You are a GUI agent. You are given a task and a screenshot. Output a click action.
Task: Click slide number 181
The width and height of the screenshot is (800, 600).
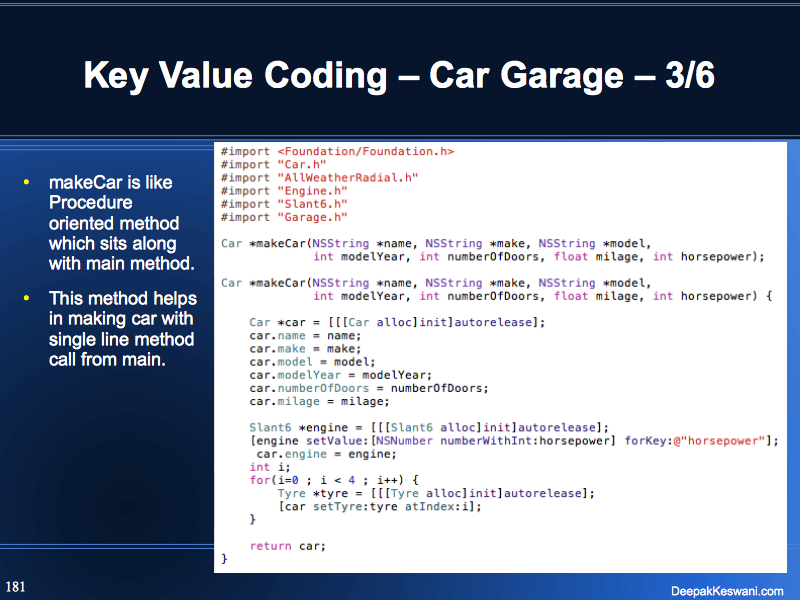click(x=16, y=586)
